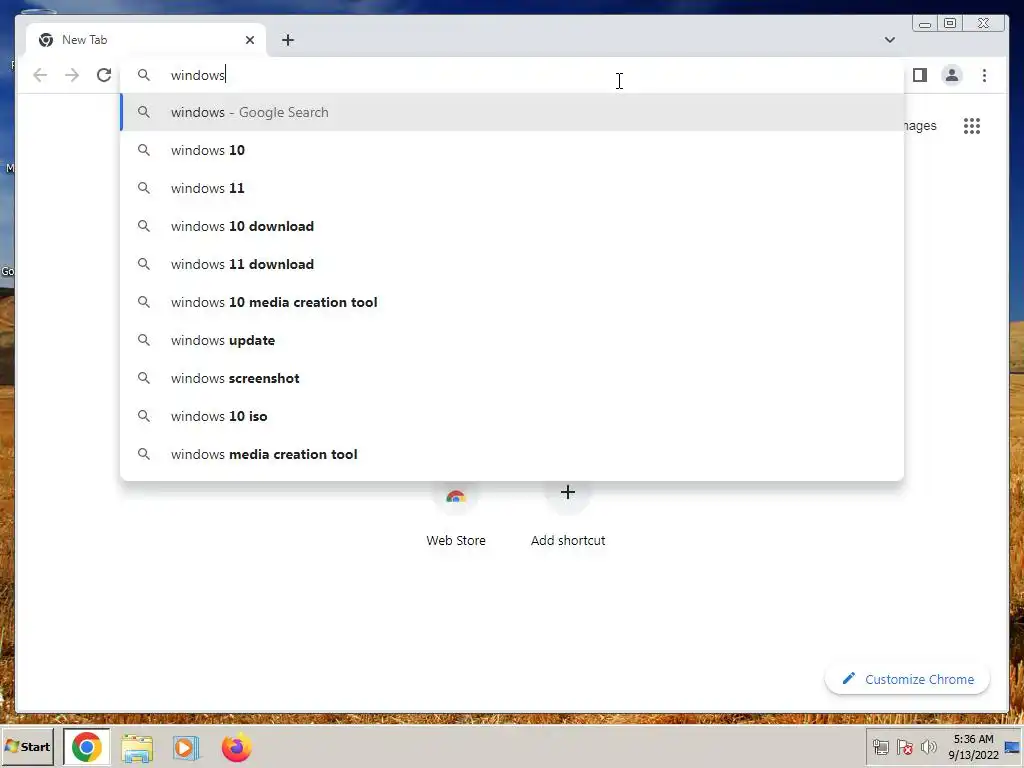Click the Chrome taskbar icon
This screenshot has height=768, width=1024.
click(87, 747)
